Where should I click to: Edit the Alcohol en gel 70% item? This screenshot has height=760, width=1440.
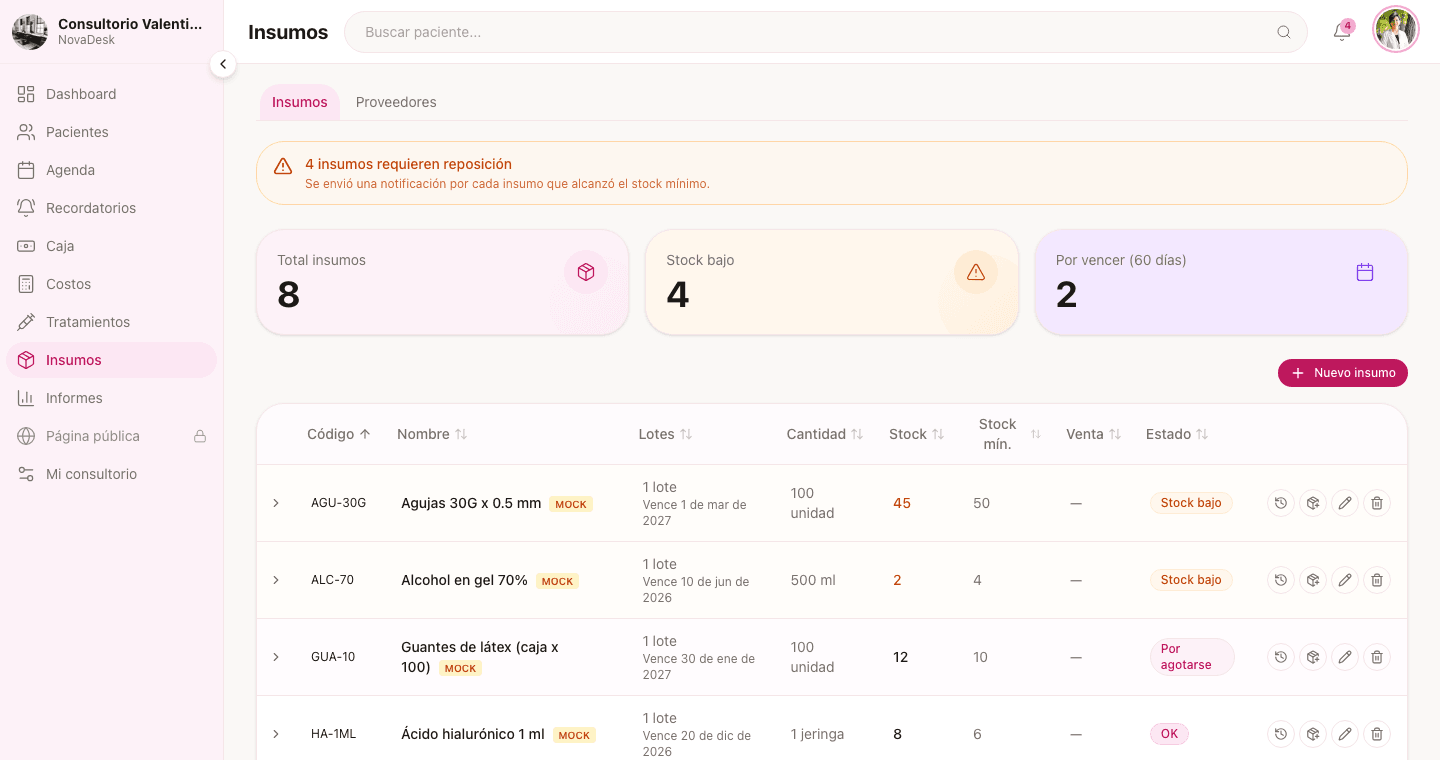[1345, 580]
